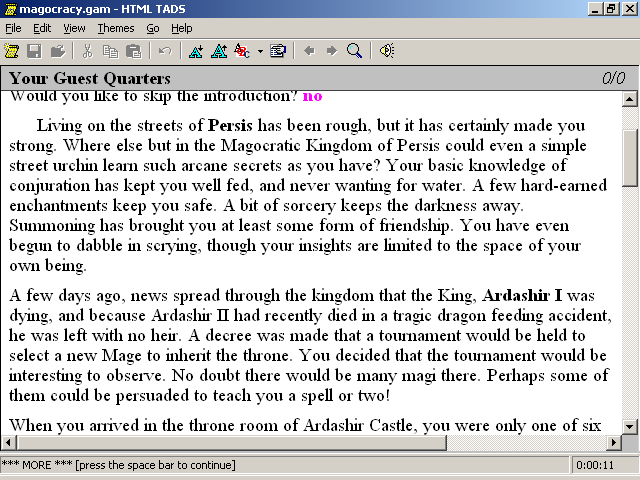Click the Cut scissors icon

coord(87,50)
